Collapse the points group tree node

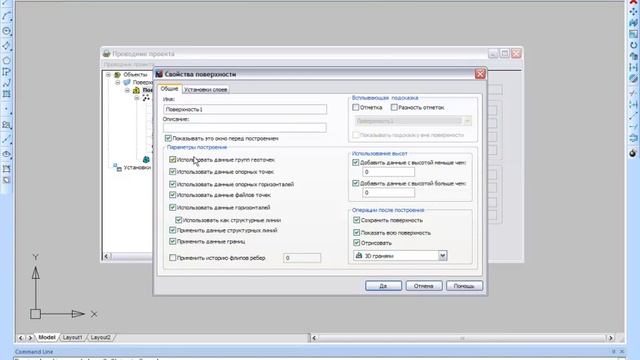coord(136,98)
